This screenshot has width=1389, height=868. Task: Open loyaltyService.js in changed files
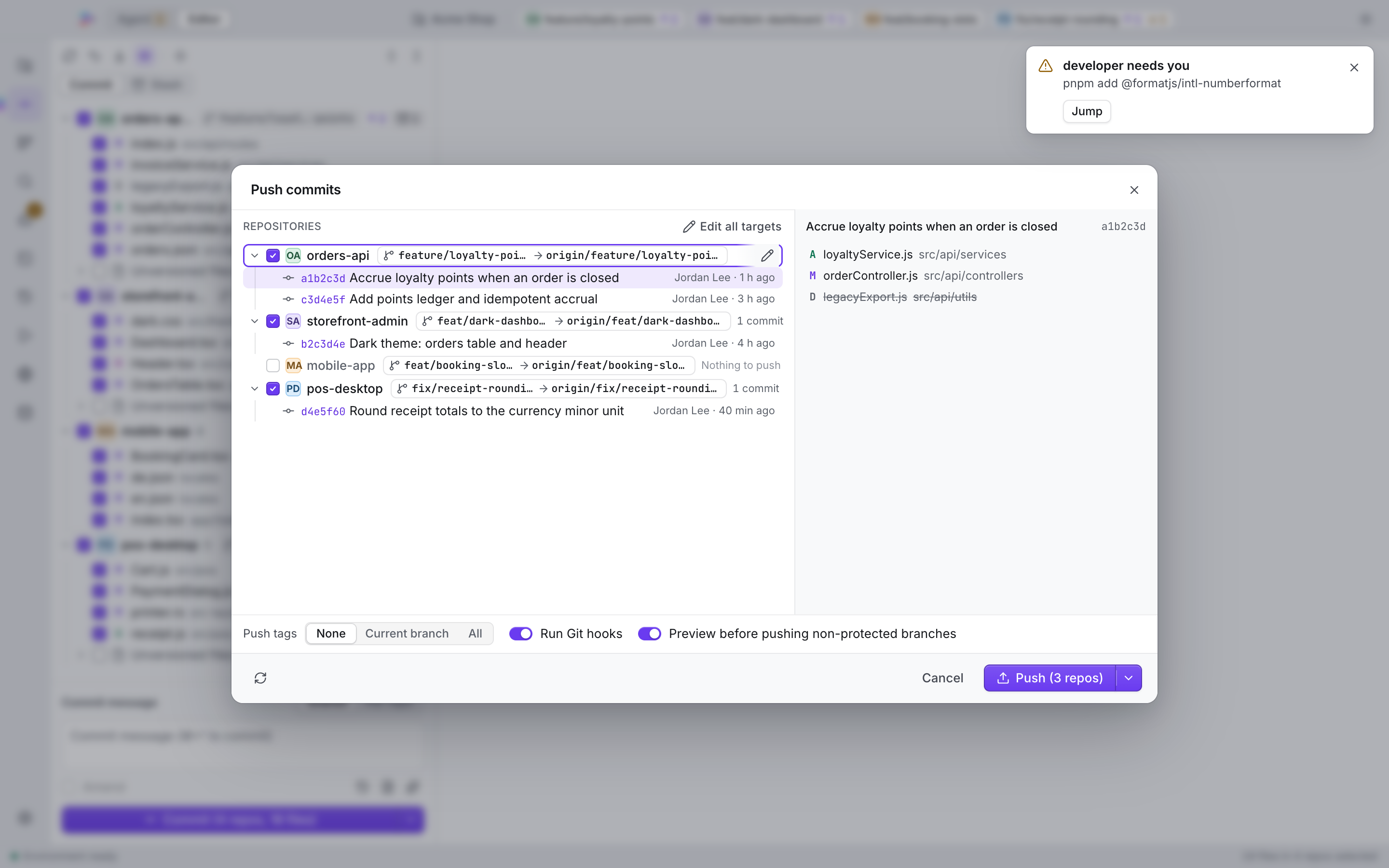[976, 254]
